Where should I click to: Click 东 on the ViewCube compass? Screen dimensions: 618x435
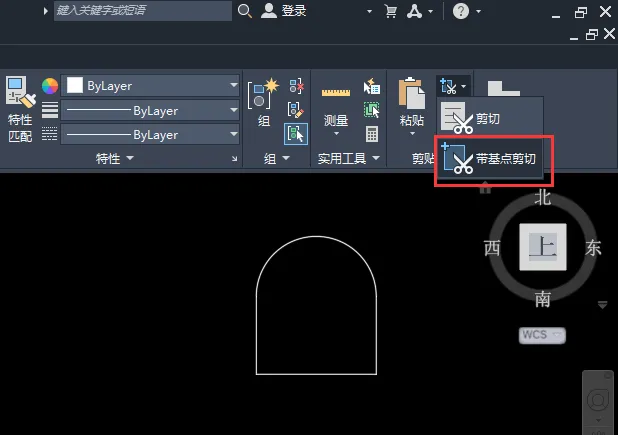pos(593,248)
